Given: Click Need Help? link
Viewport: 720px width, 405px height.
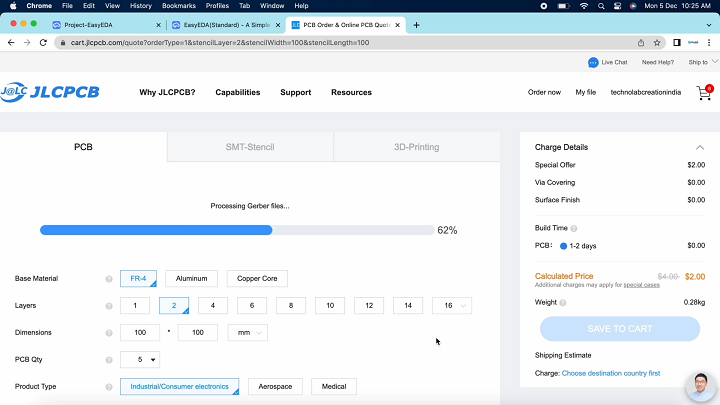Looking at the screenshot, I should (658, 62).
